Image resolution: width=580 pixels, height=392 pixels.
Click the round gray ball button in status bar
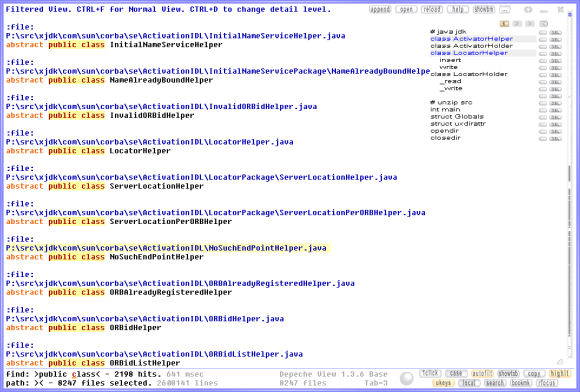click(x=407, y=378)
